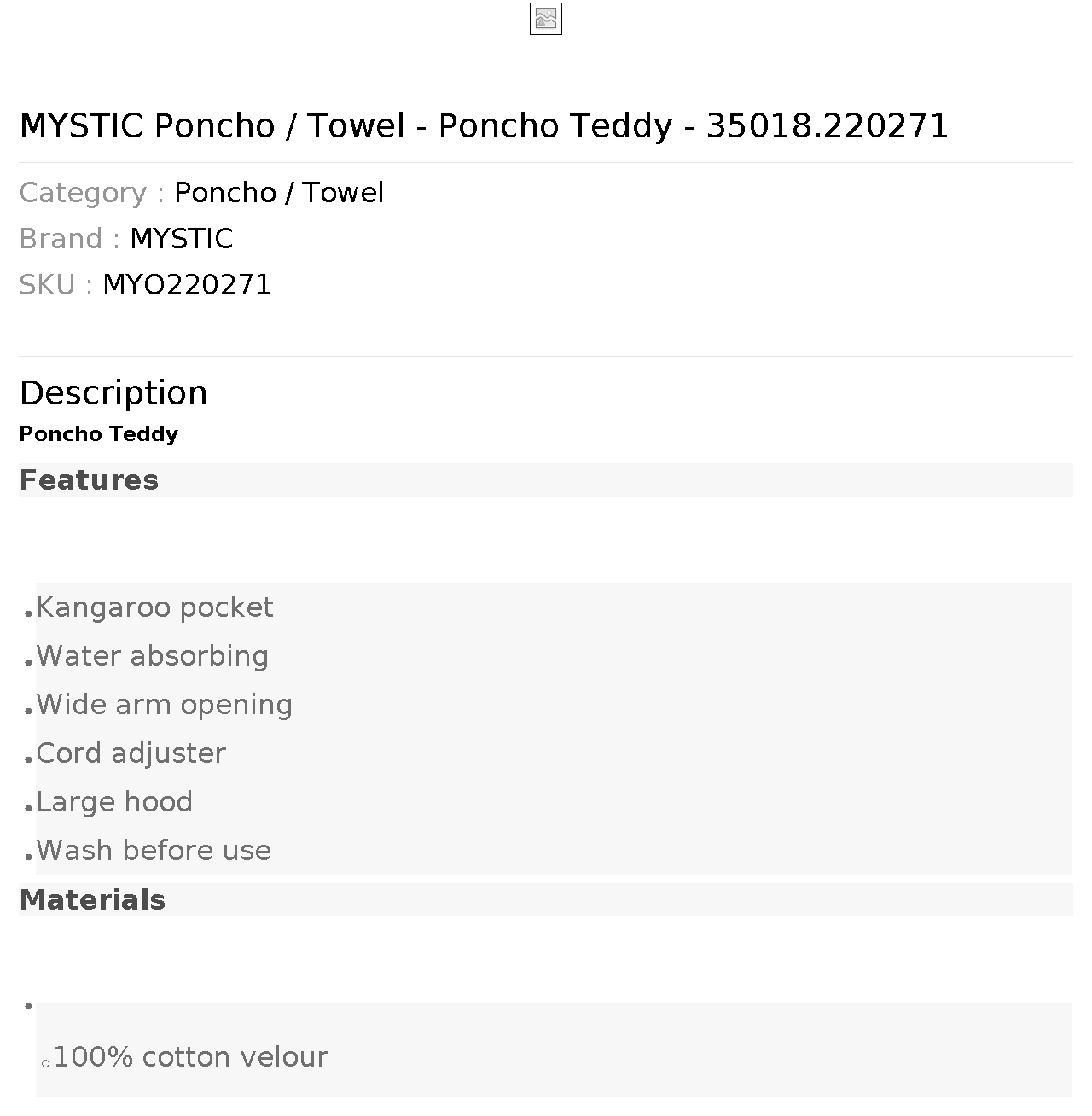The image size is (1092, 1116).
Task: Select the Cord adjuster feature
Action: click(x=131, y=753)
